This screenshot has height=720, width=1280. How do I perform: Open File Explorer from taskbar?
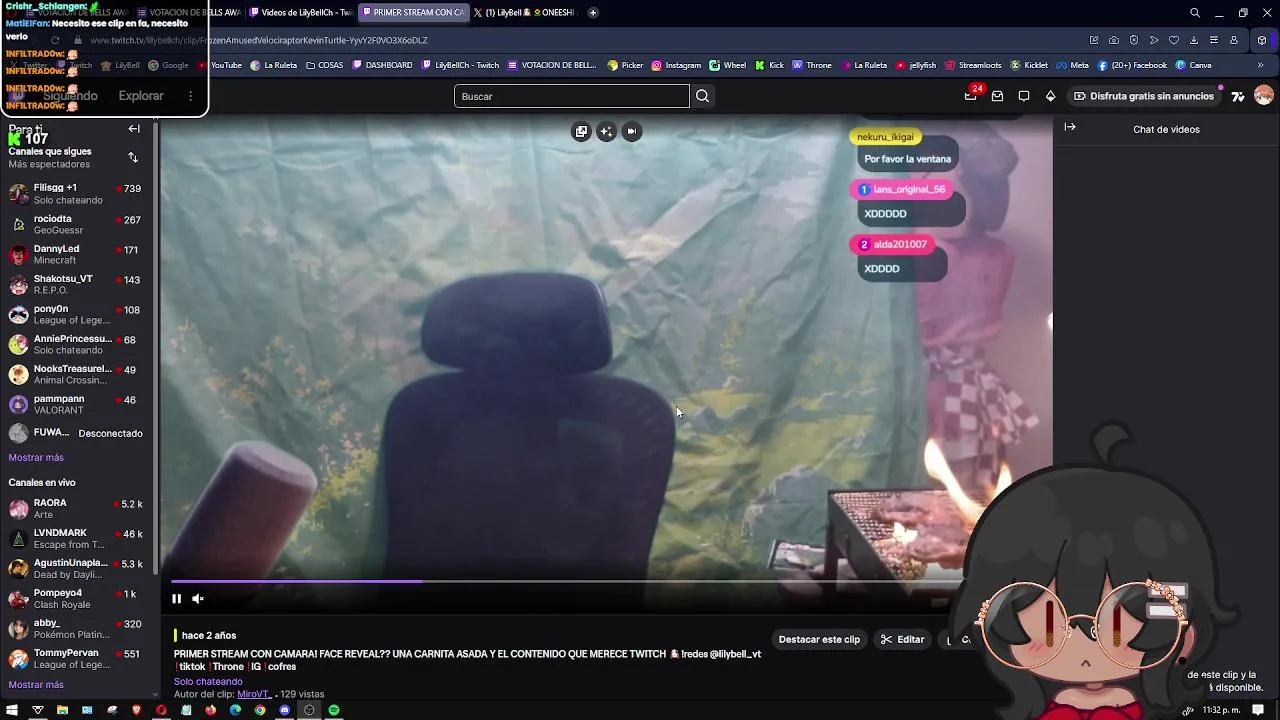tap(62, 710)
